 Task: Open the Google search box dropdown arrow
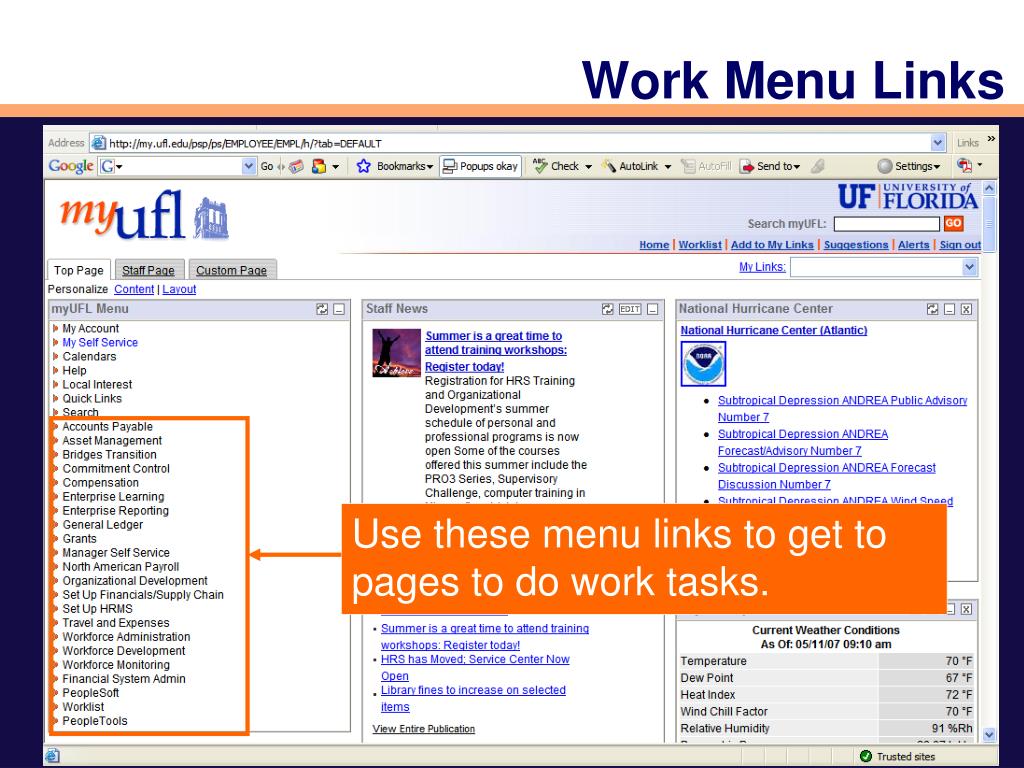point(248,167)
